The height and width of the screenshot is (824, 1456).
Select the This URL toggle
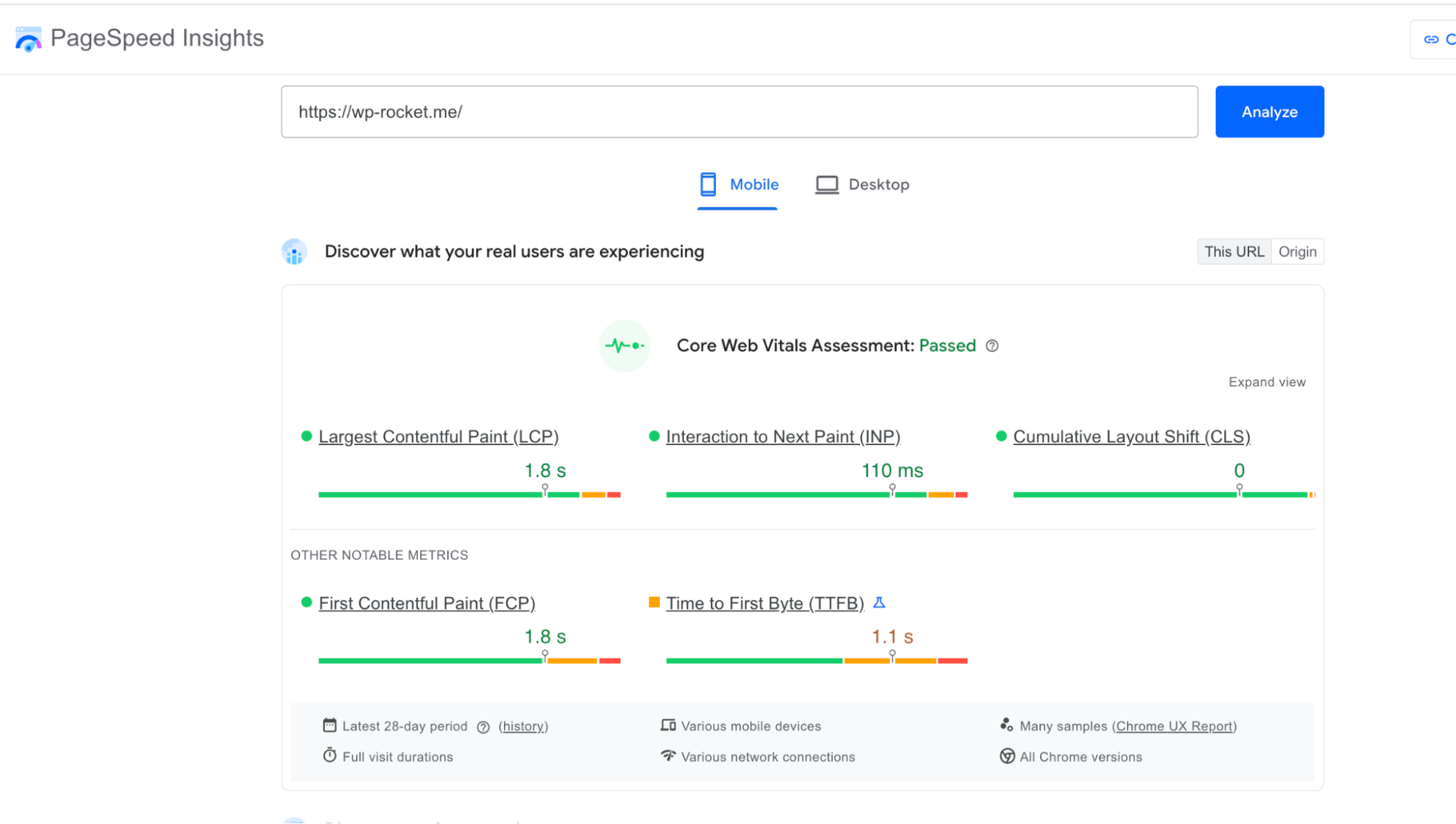click(x=1235, y=252)
